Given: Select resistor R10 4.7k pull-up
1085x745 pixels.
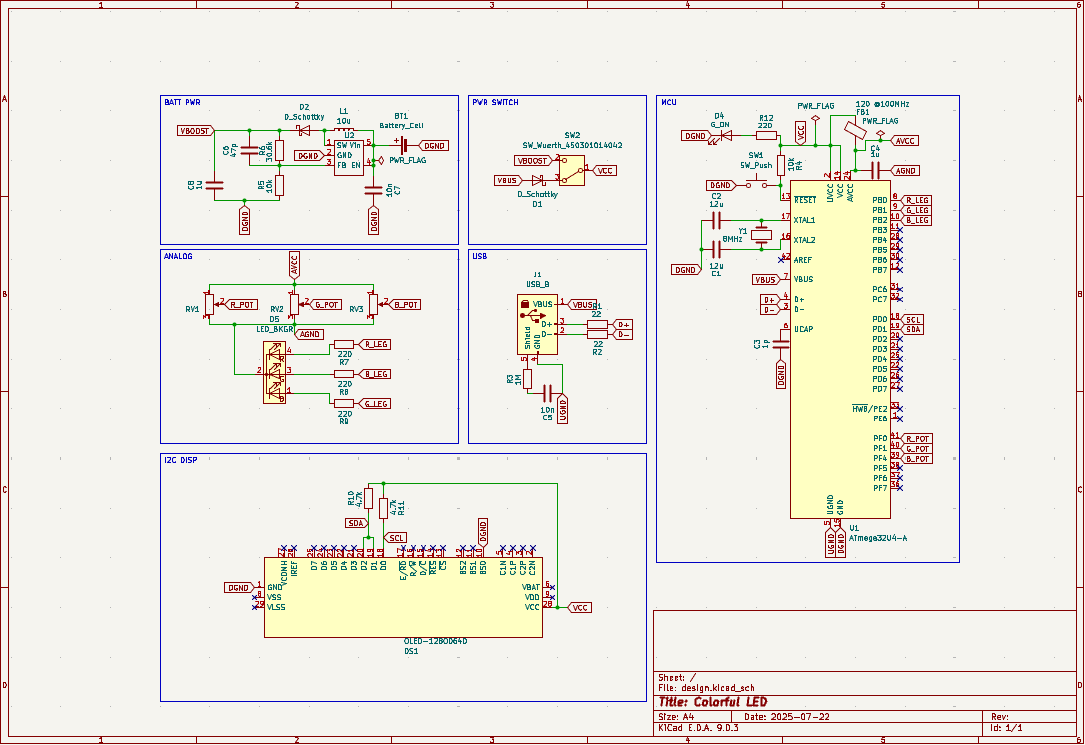Looking at the screenshot, I should (369, 498).
